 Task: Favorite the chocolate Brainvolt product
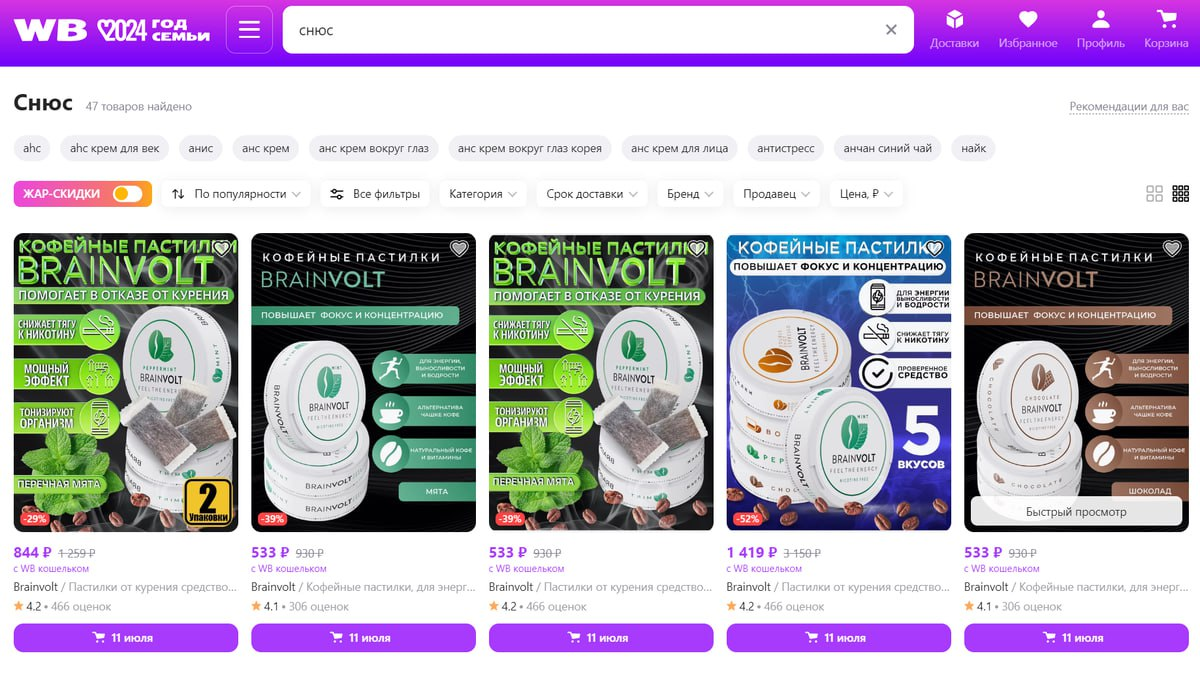click(x=1172, y=249)
